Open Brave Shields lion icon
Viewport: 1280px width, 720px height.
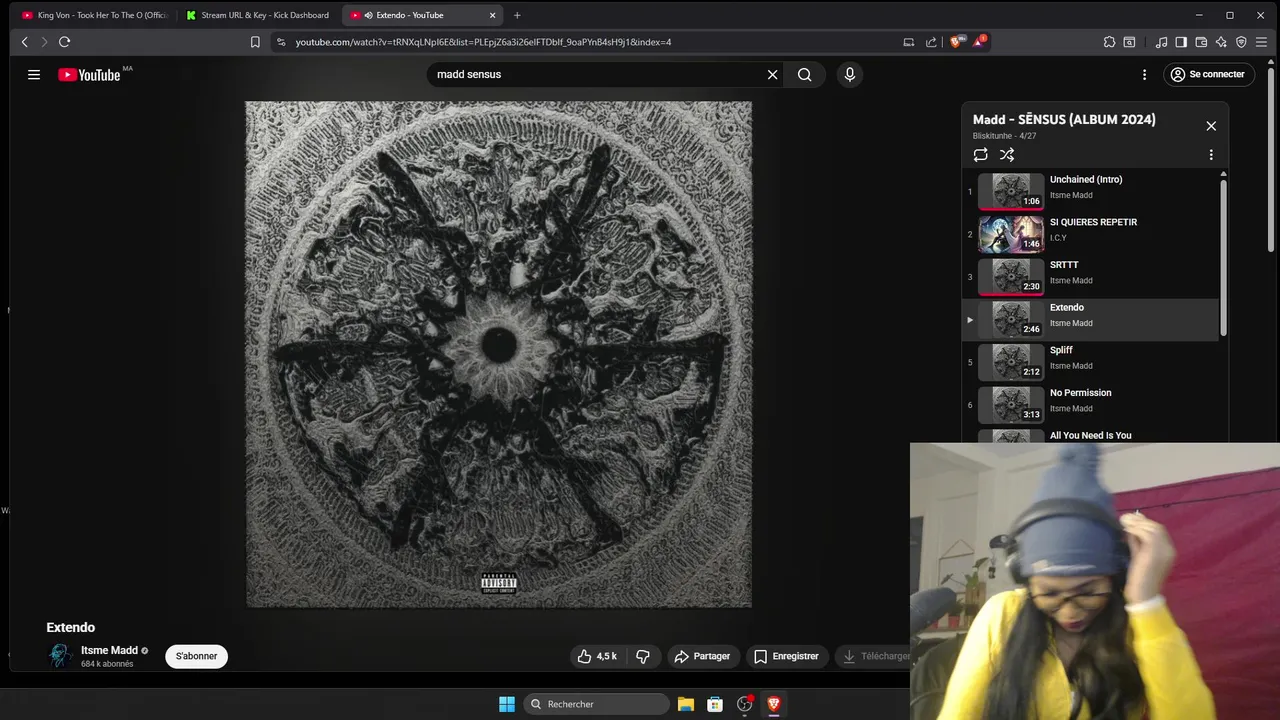[957, 42]
